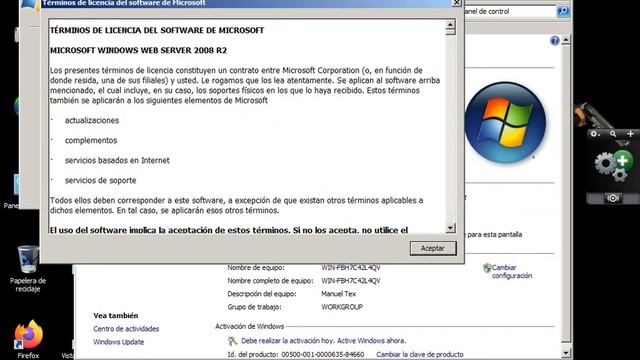Select the MICROSOFT WINDOWS WEB SERVER 2008 R2 heading
The image size is (640, 360).
[138, 51]
